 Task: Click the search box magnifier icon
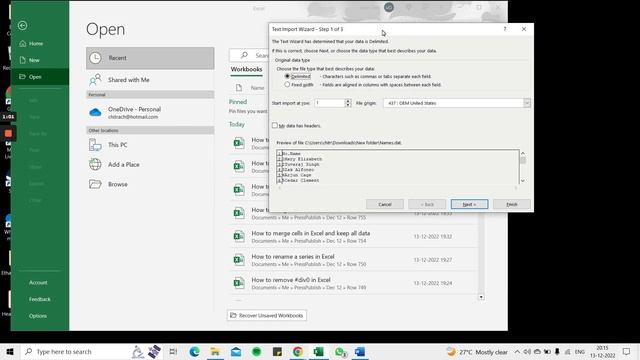pyautogui.click(x=244, y=55)
